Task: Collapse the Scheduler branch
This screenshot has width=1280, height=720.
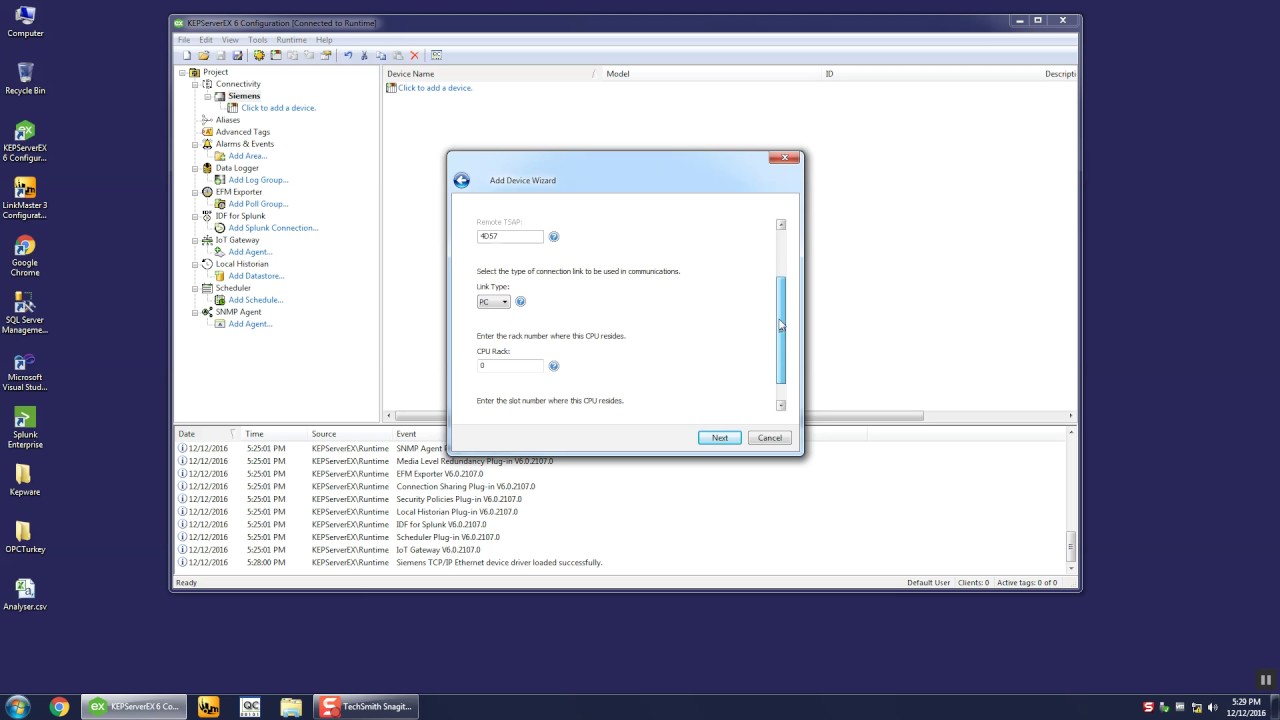Action: [196, 288]
